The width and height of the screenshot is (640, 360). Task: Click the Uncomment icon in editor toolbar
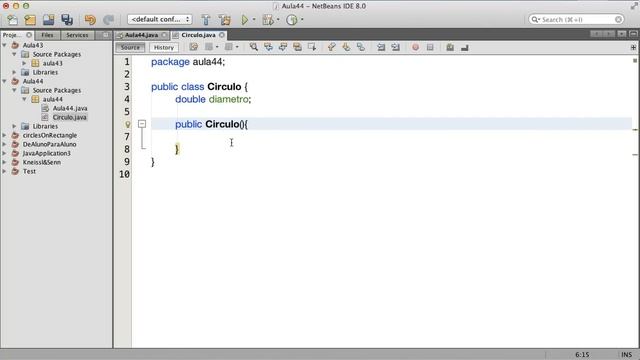(x=464, y=48)
